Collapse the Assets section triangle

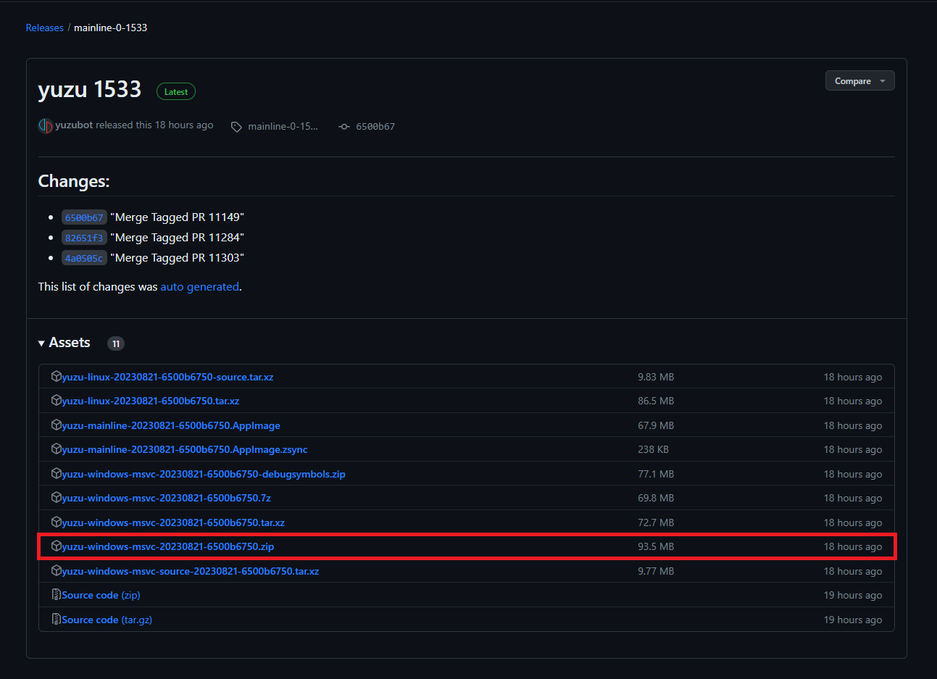(41, 343)
